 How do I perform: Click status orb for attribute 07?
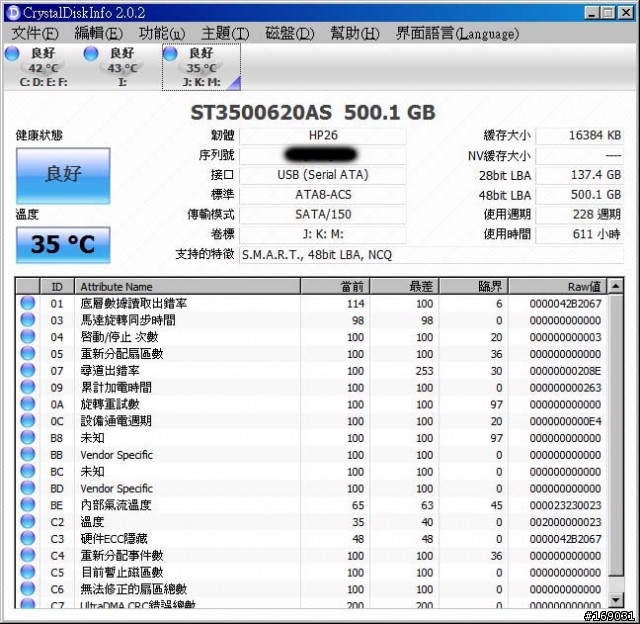point(28,370)
